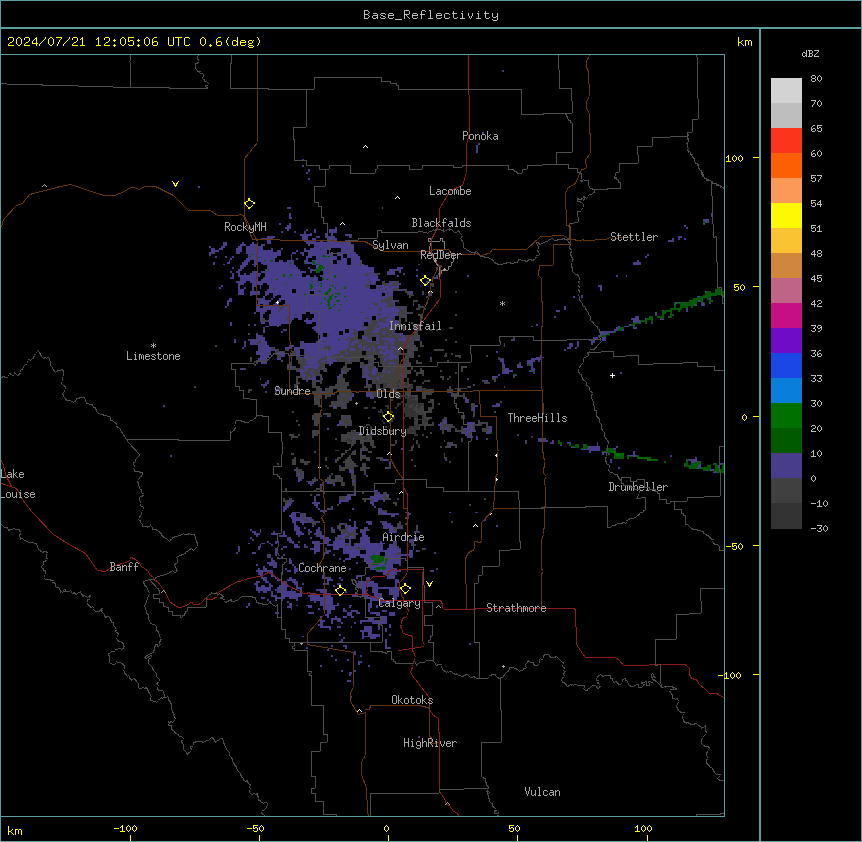The height and width of the screenshot is (842, 862).
Task: Click the white plus marker north of Drumheller
Action: [x=612, y=375]
